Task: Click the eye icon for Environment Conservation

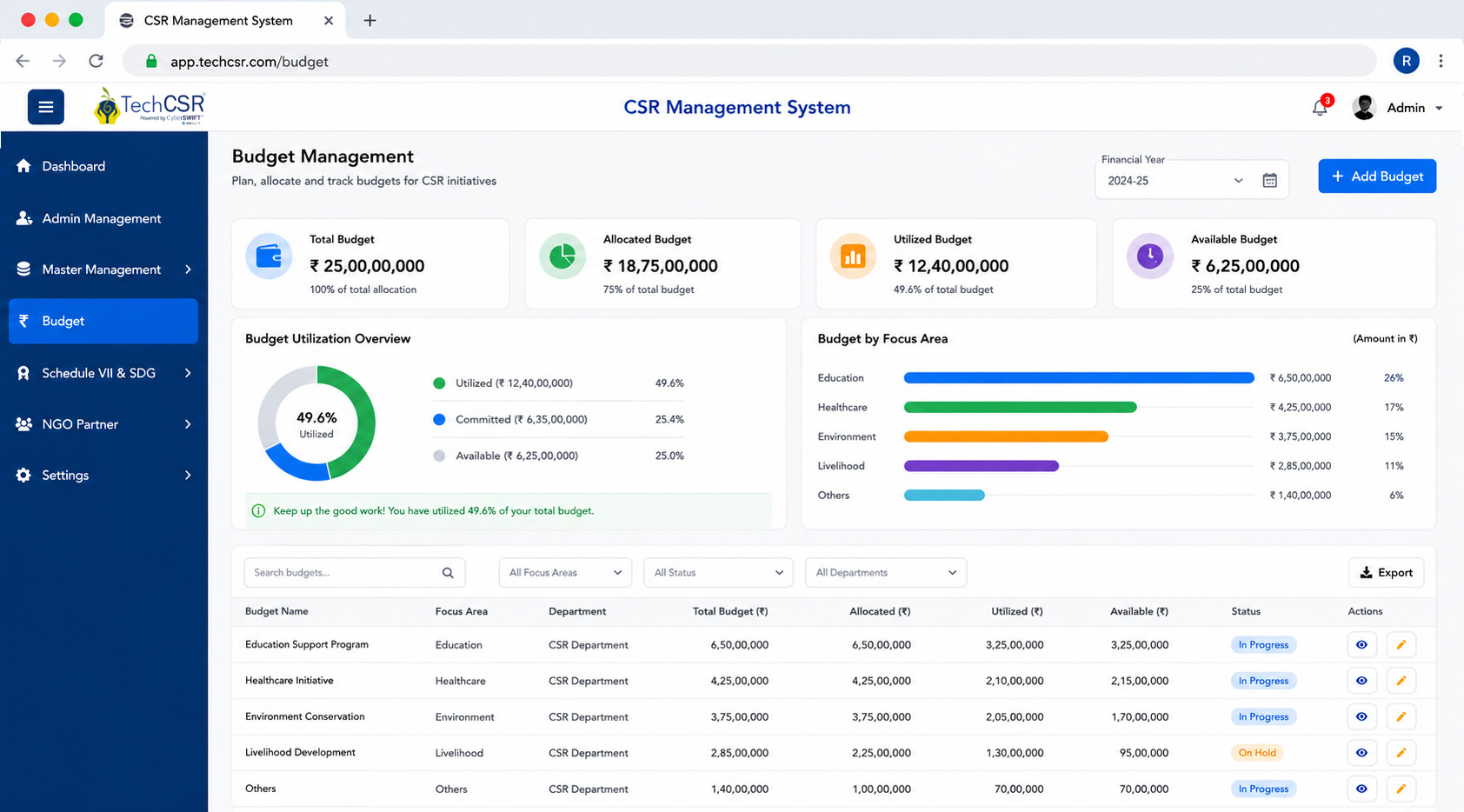Action: [x=1361, y=716]
